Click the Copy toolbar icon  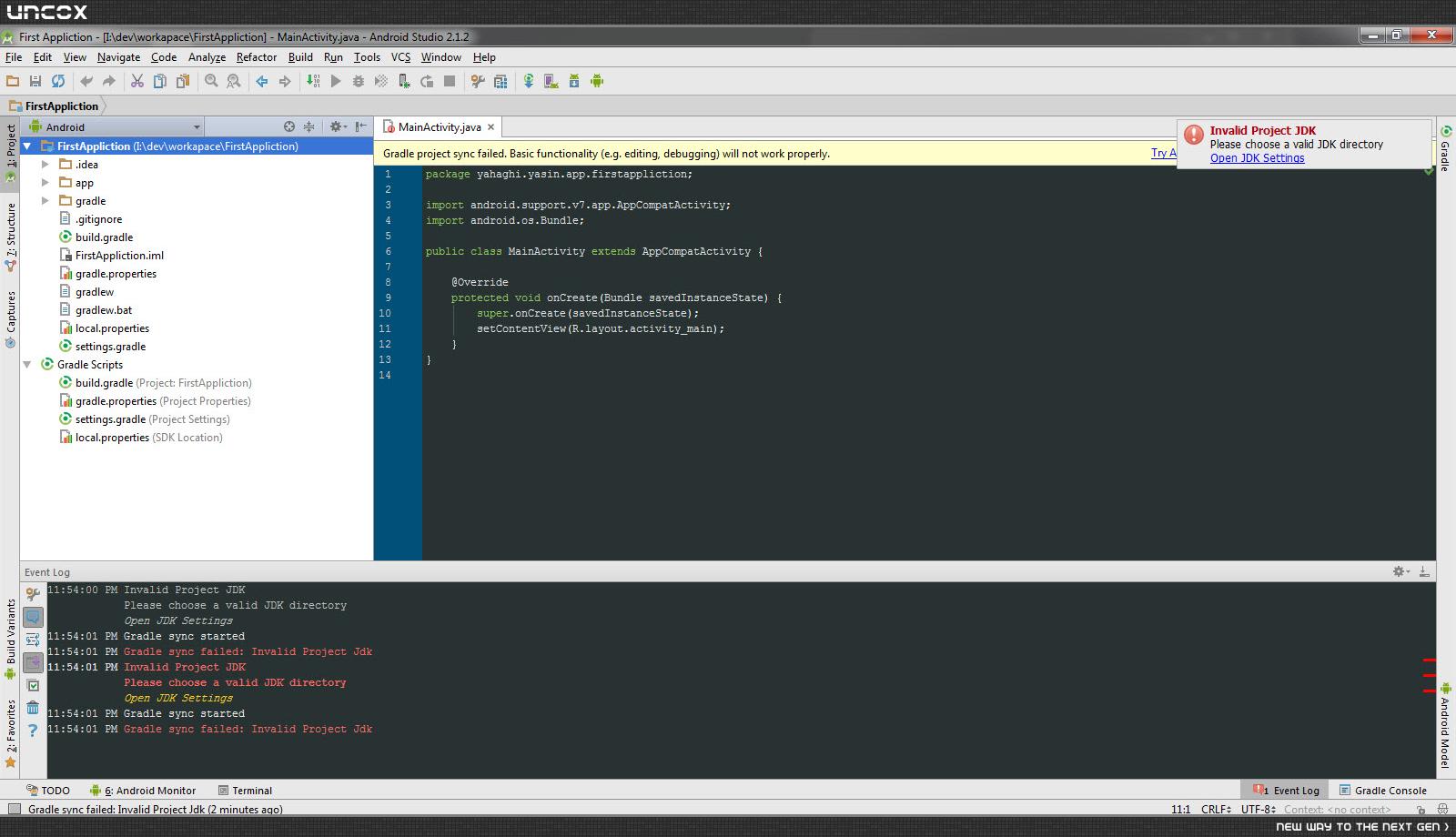(160, 81)
